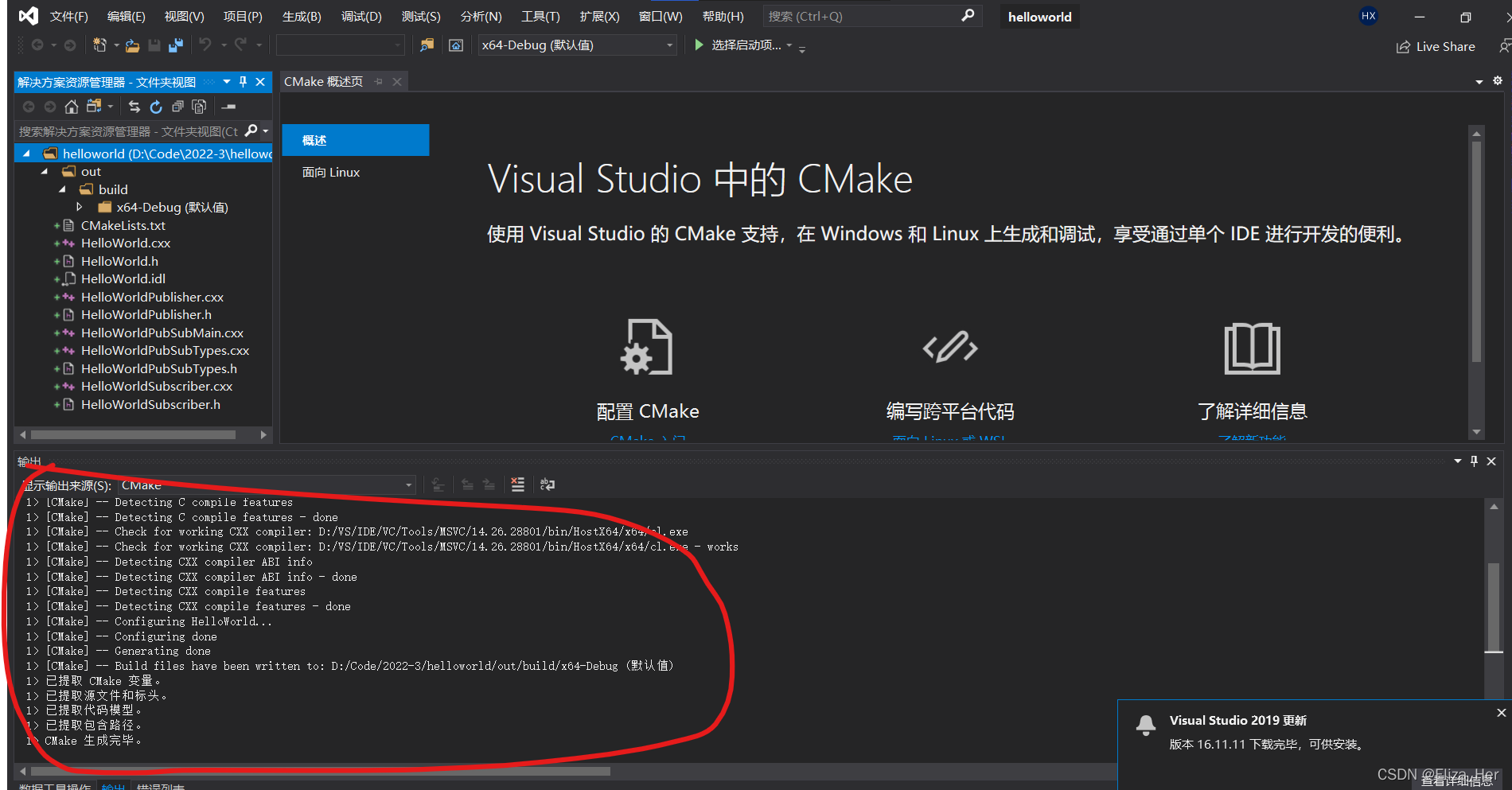Open CMakeLists.txt in the file tree

click(123, 225)
